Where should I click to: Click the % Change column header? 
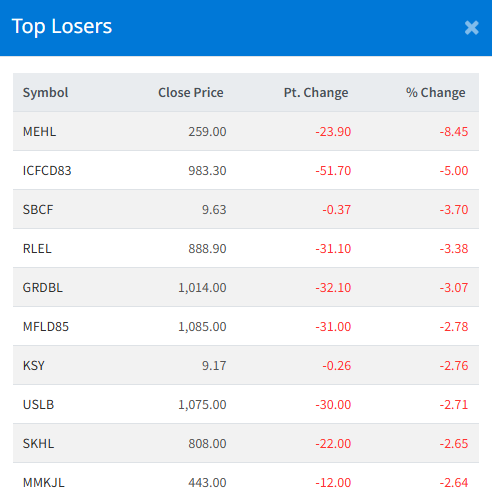pos(435,92)
